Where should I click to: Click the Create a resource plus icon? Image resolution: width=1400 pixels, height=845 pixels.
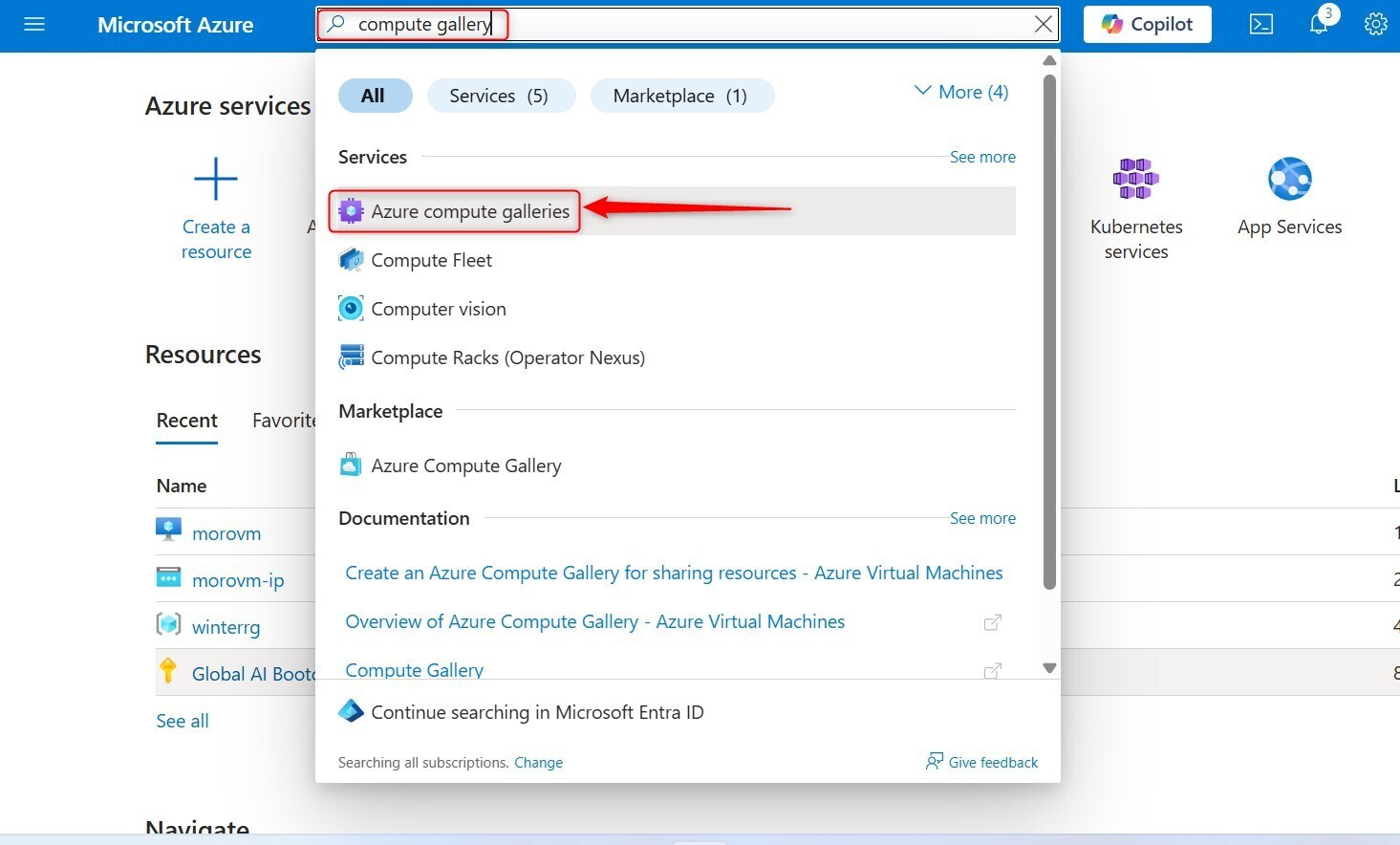216,179
